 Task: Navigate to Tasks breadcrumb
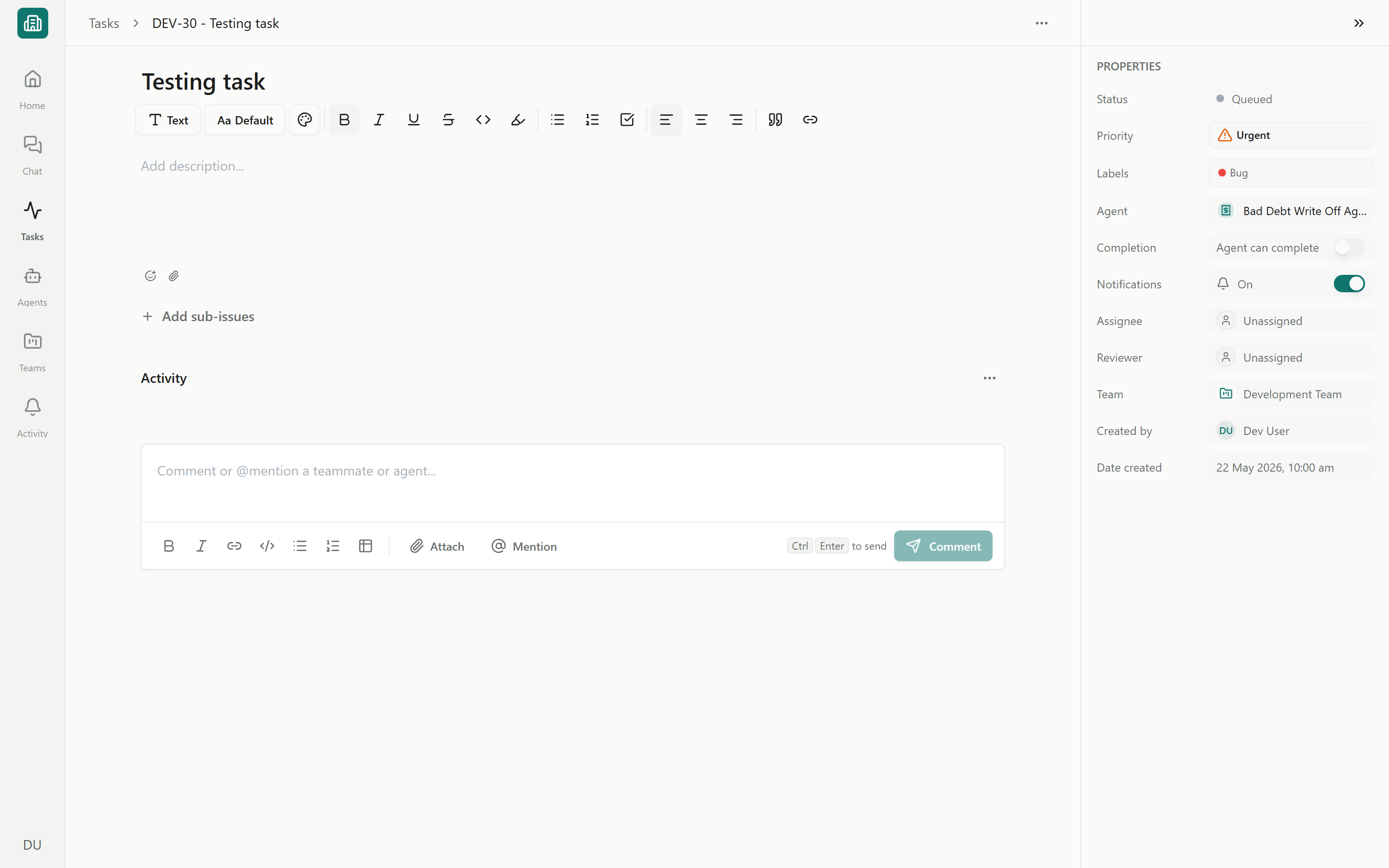coord(104,23)
